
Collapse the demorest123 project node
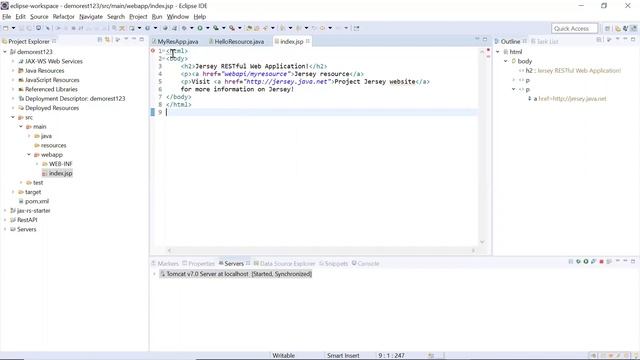point(5,52)
